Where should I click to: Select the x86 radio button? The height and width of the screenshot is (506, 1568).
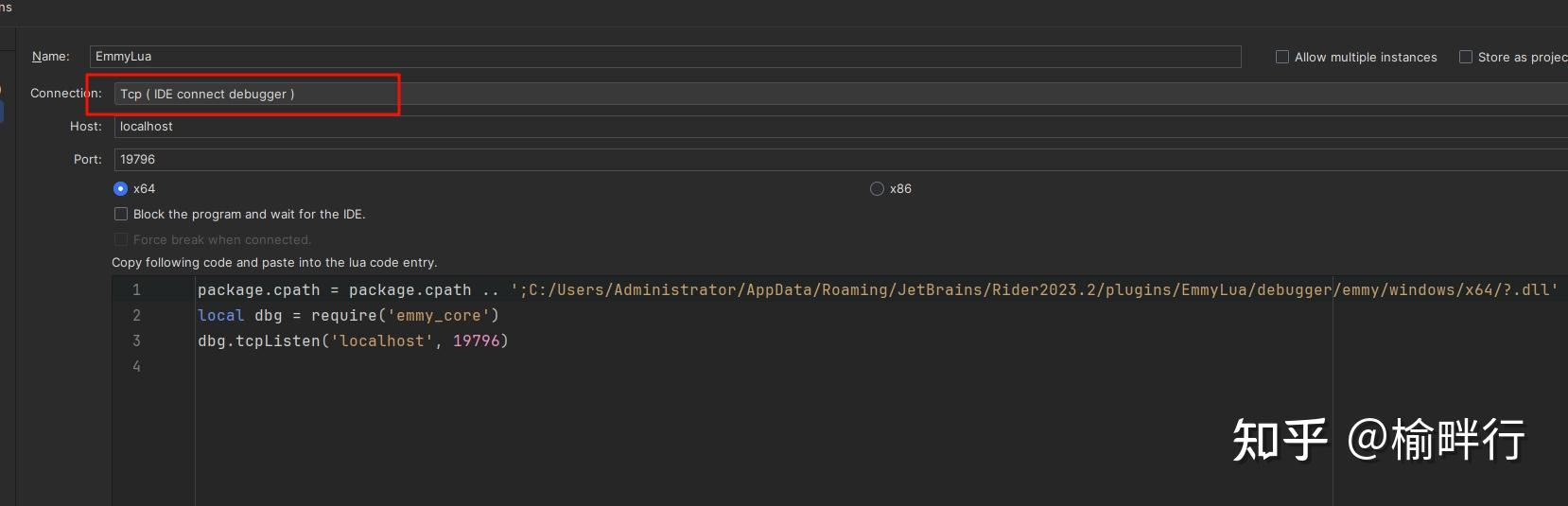point(877,189)
